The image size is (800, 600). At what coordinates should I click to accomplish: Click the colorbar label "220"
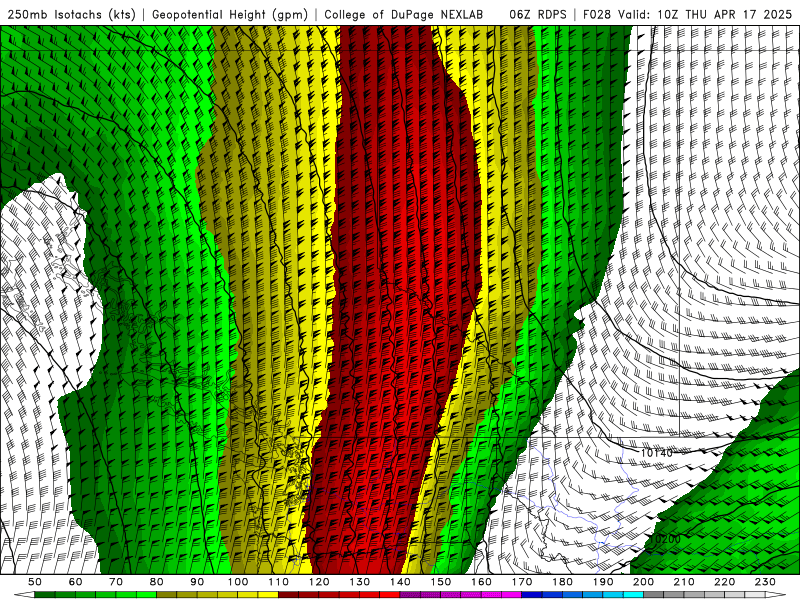click(724, 582)
